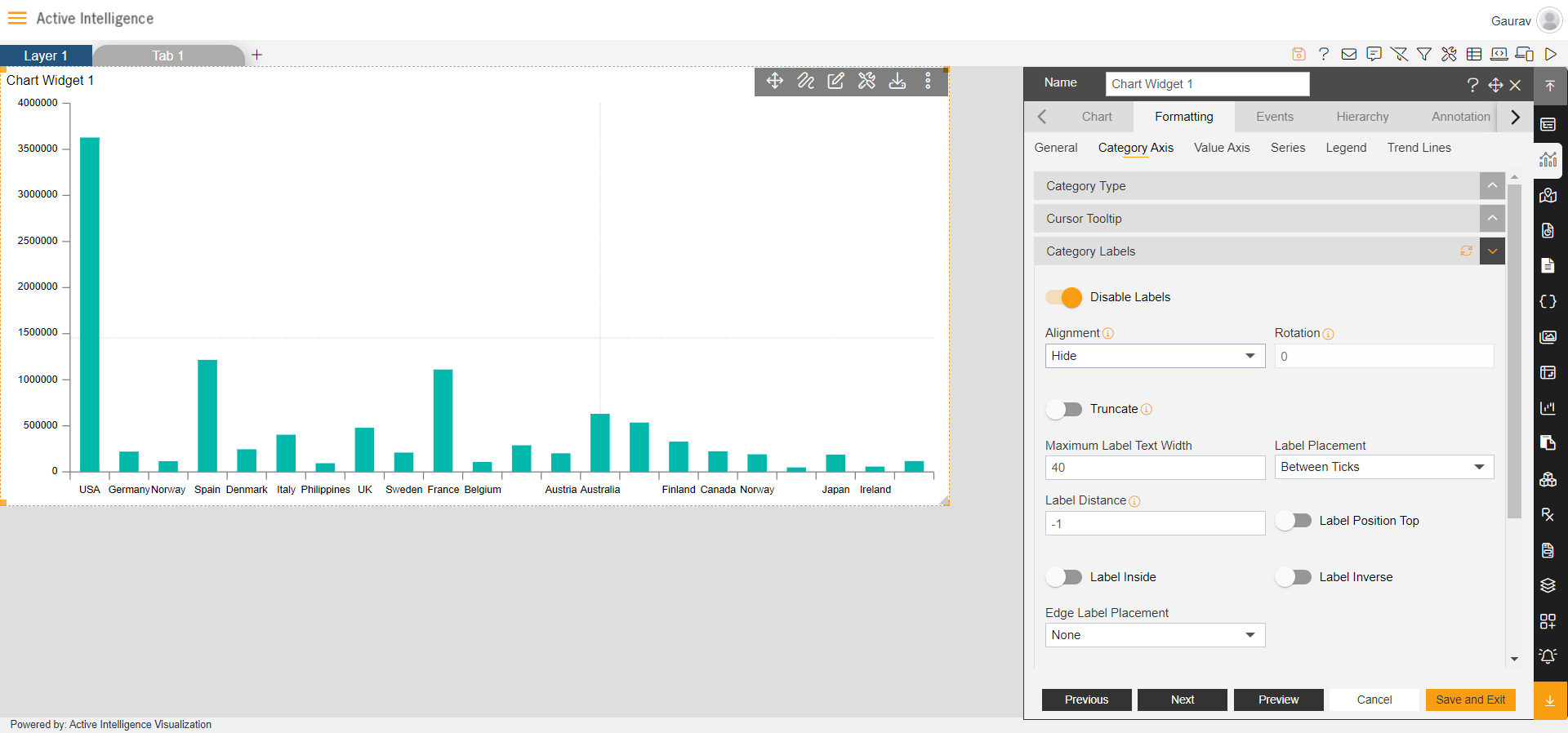The height and width of the screenshot is (733, 1568).
Task: Select the image widget sidebar icon
Action: pos(1548,337)
